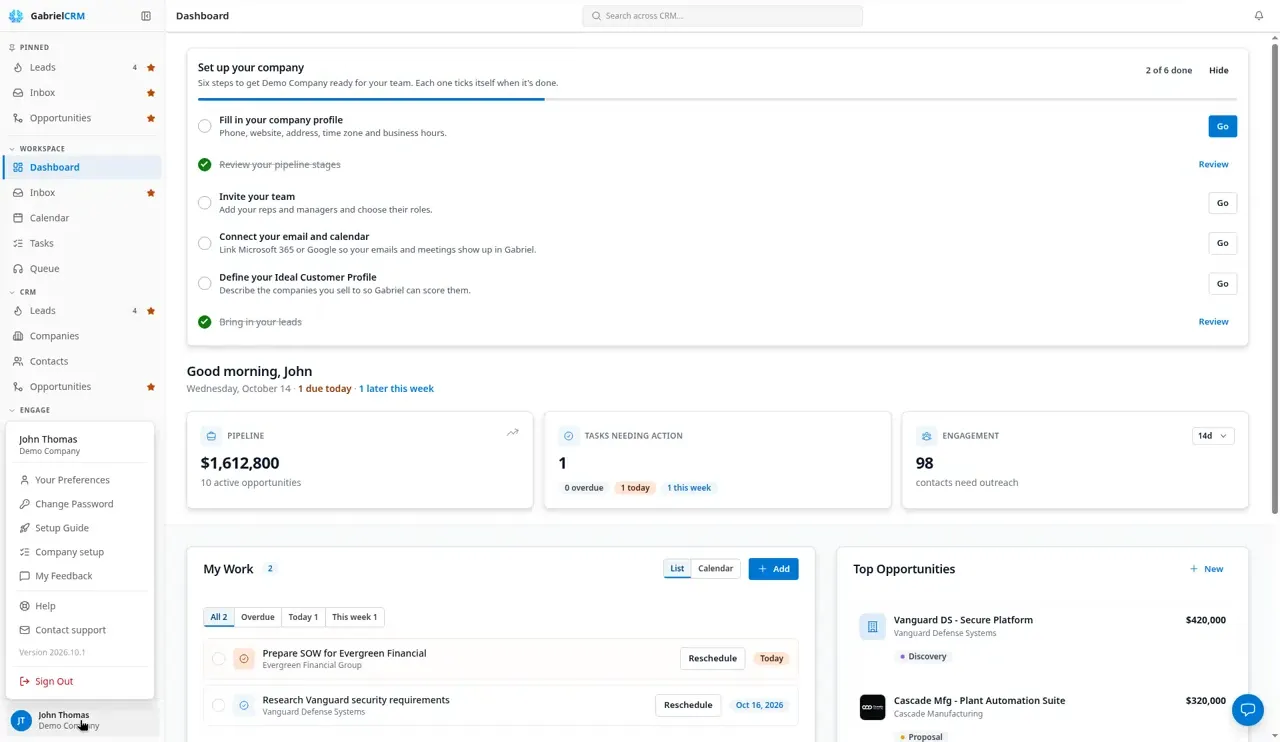Mark Prepare SOW for Evergreen Financial complete
This screenshot has height=742, width=1280.
point(218,659)
